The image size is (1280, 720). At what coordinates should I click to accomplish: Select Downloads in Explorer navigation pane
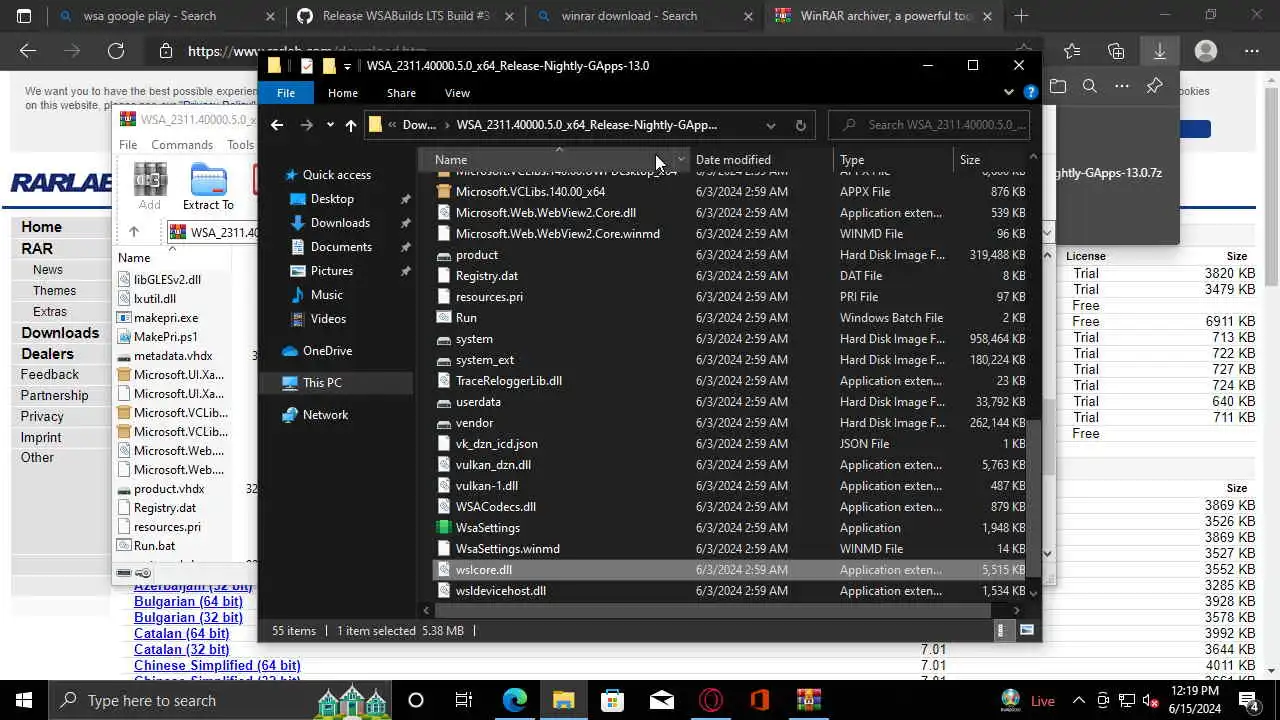click(x=340, y=223)
